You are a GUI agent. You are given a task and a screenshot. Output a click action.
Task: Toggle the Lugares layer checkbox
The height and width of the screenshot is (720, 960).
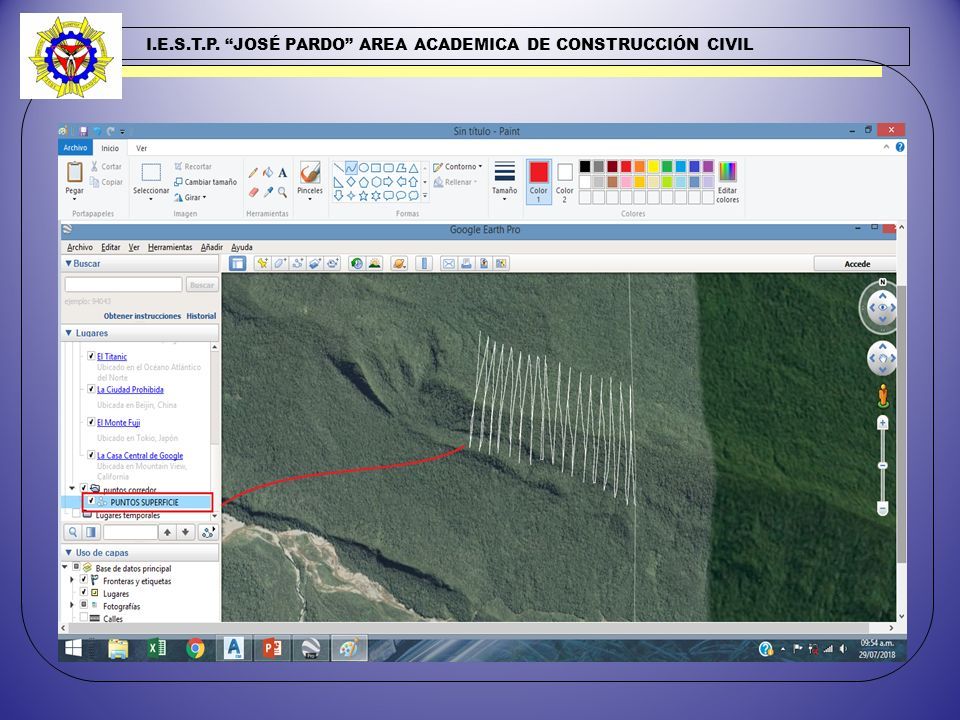84,593
